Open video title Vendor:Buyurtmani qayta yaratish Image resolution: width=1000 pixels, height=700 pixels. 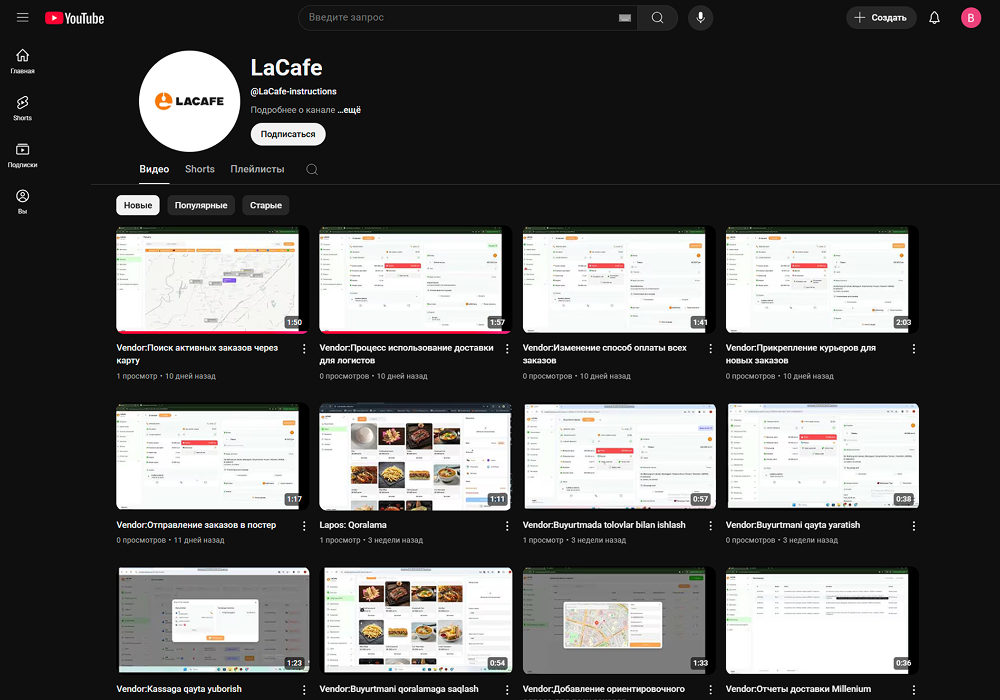pos(793,525)
